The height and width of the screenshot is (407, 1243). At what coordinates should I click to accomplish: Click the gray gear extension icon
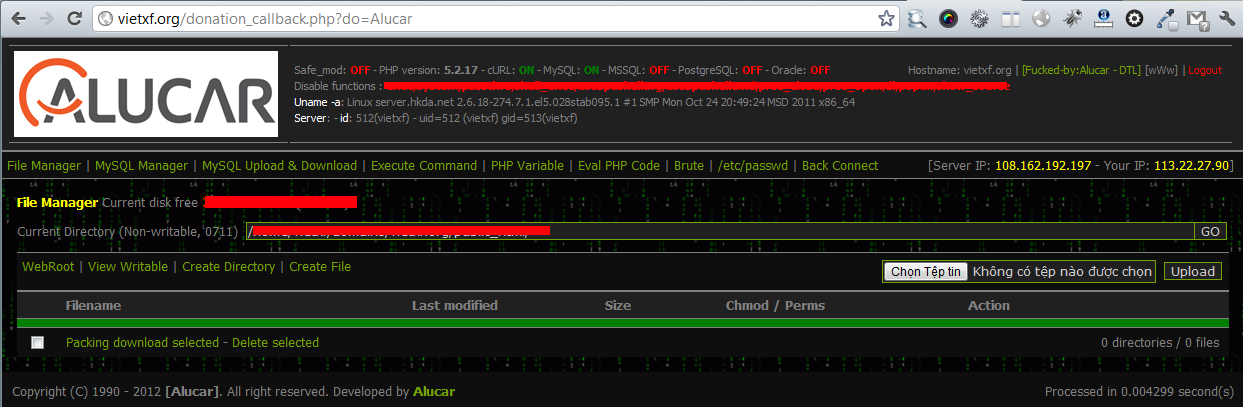point(979,18)
